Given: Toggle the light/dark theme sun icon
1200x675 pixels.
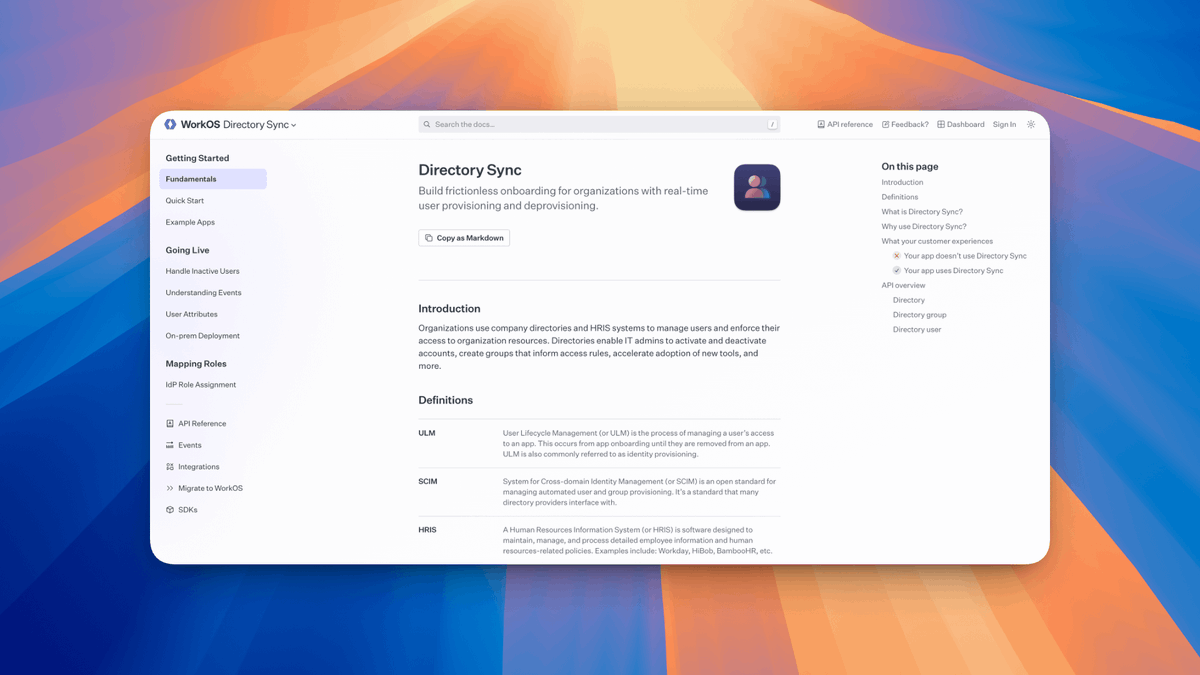Looking at the screenshot, I should [1031, 125].
